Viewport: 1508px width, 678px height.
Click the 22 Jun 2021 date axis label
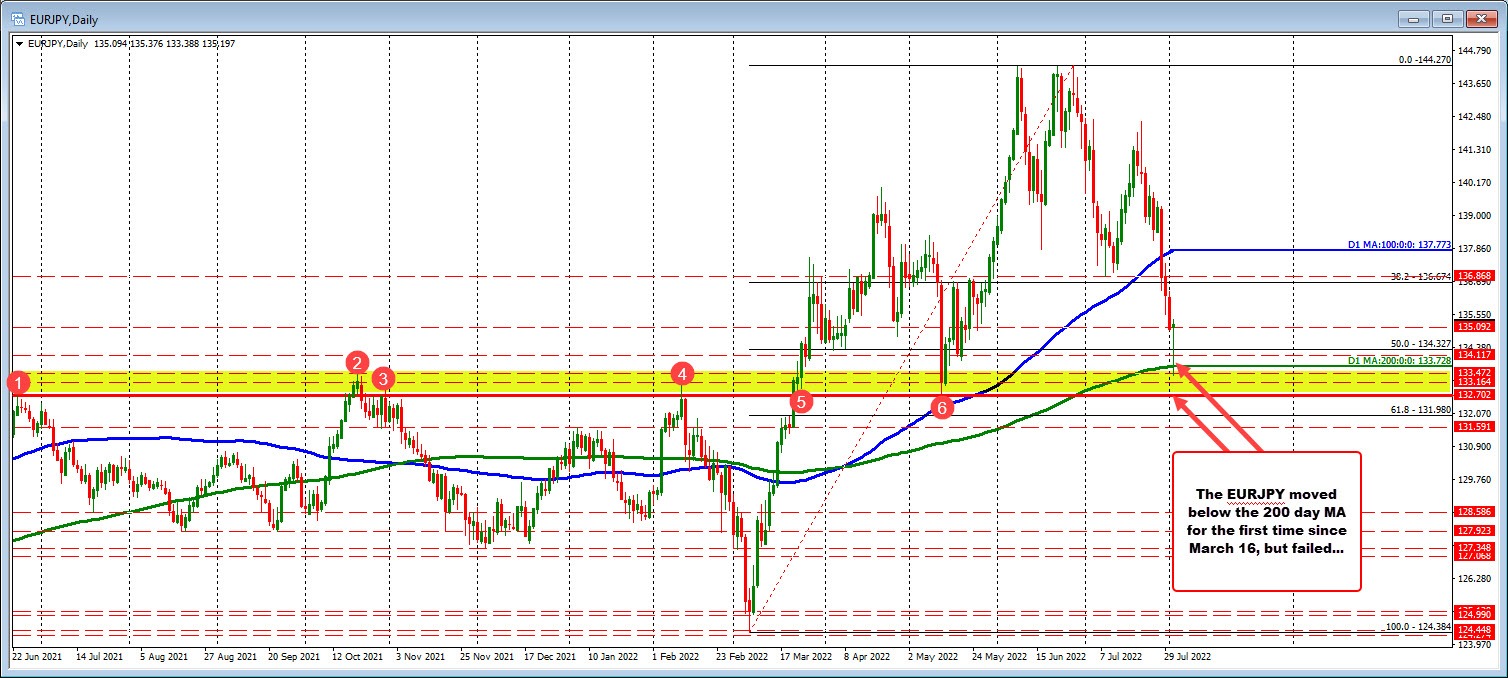[x=39, y=658]
